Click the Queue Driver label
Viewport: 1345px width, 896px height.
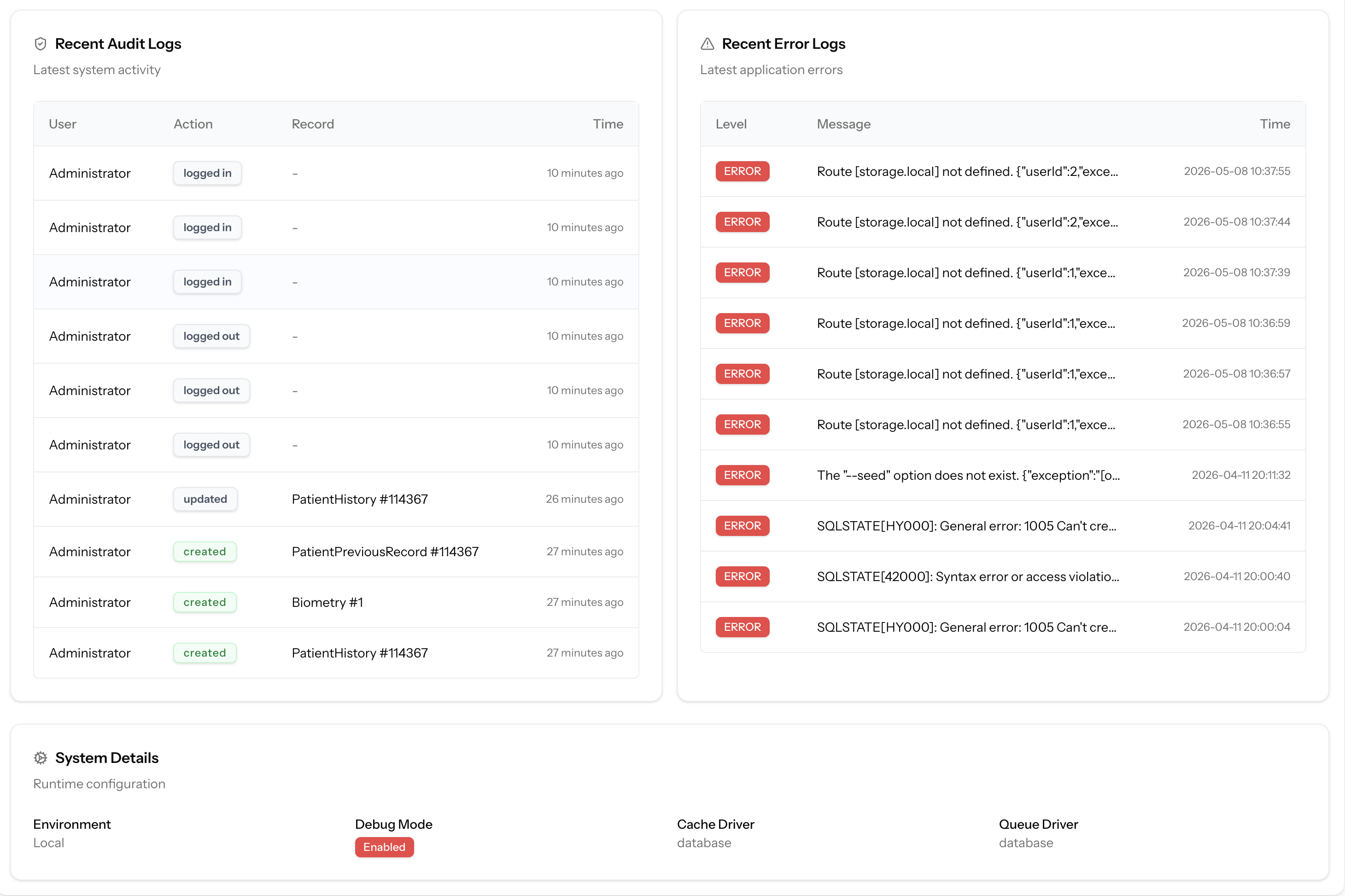pos(1038,825)
